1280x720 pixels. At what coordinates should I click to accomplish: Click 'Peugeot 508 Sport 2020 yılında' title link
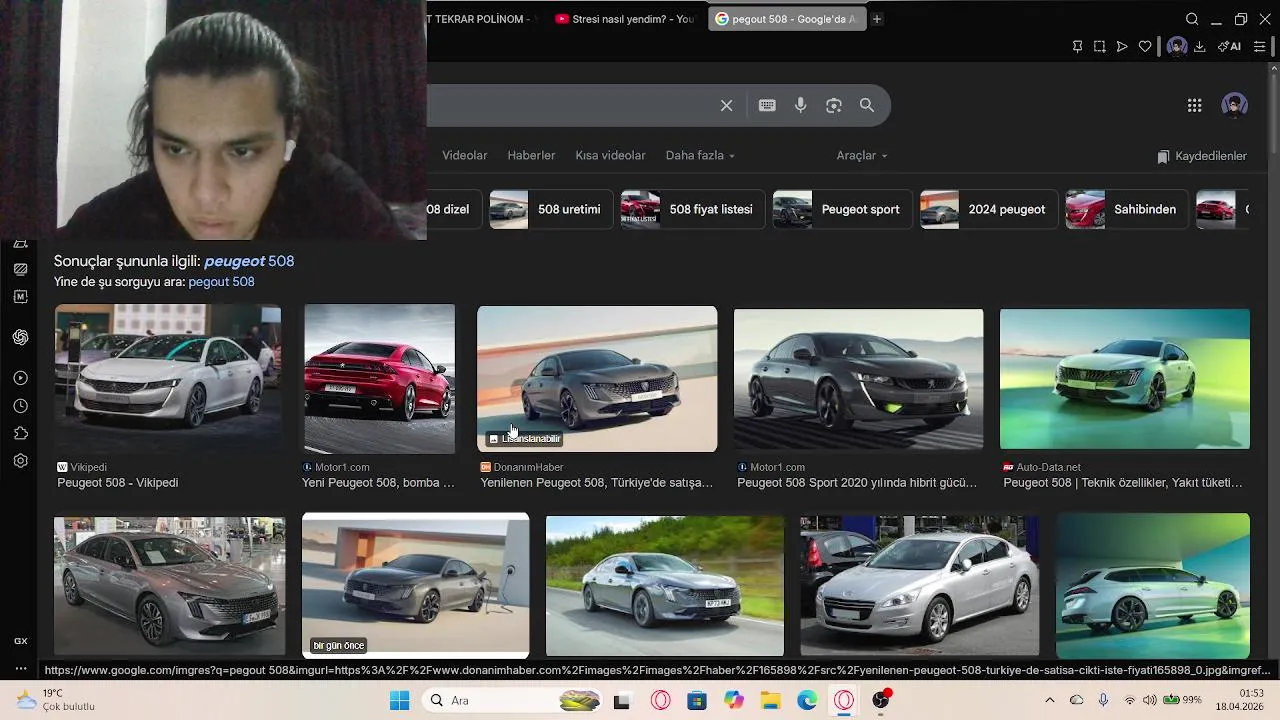point(857,483)
